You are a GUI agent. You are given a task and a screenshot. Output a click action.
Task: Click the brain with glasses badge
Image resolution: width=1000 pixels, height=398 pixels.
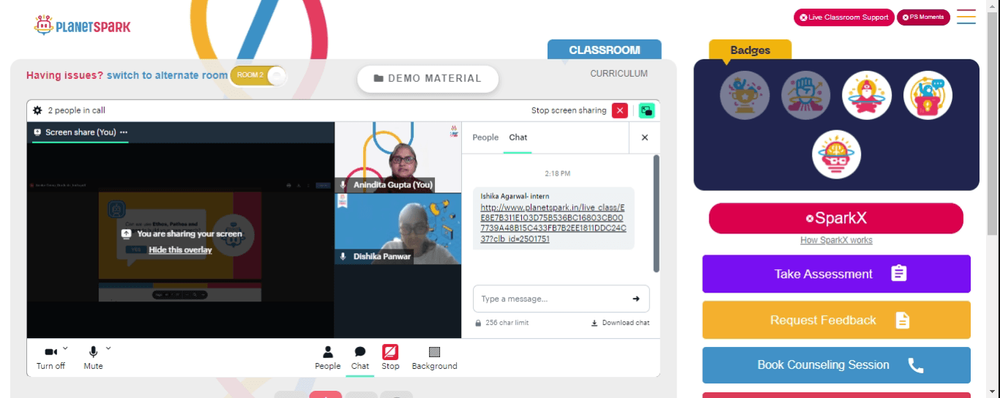pos(836,154)
